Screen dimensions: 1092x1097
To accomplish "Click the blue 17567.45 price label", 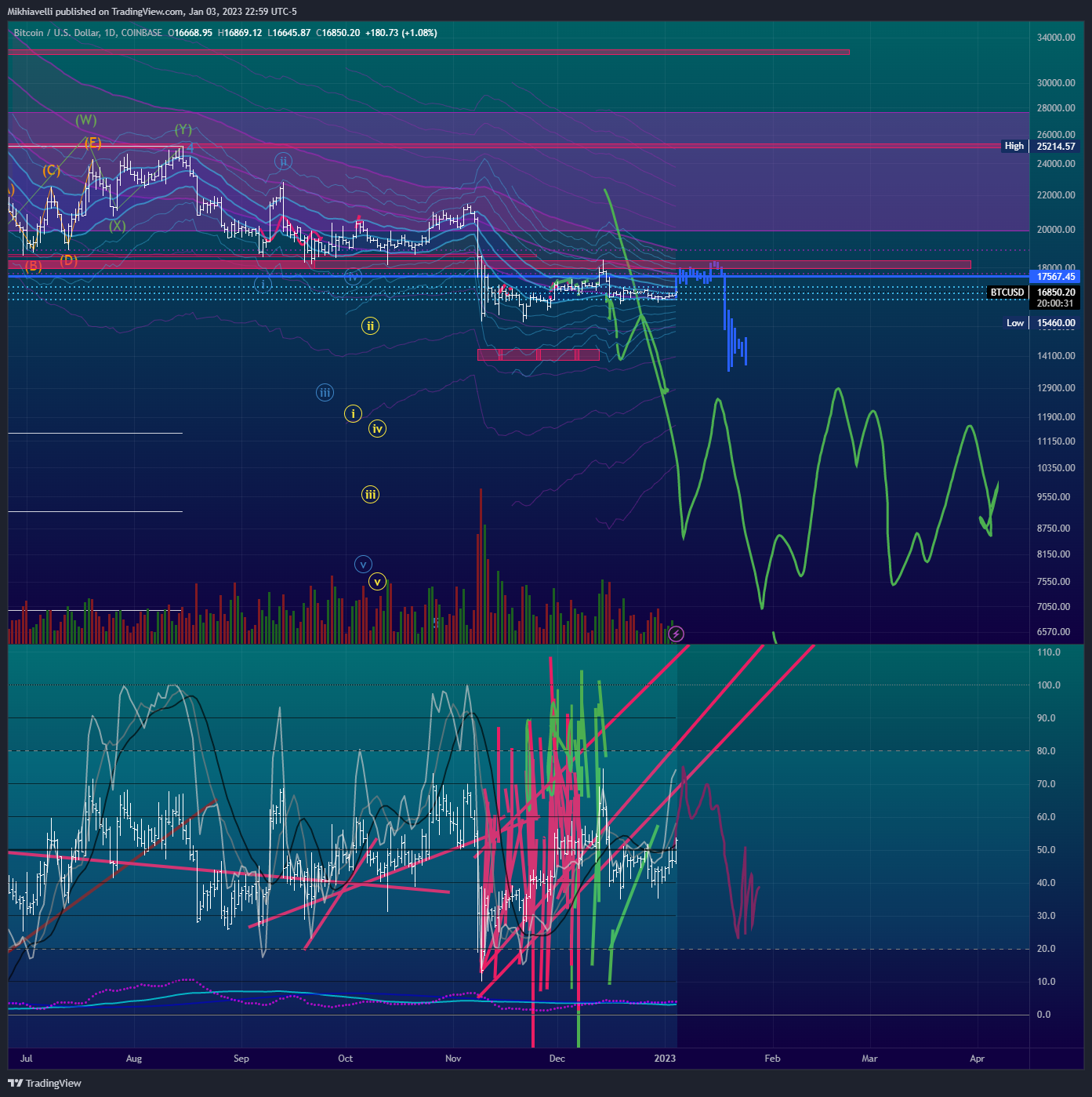I will coord(1055,276).
